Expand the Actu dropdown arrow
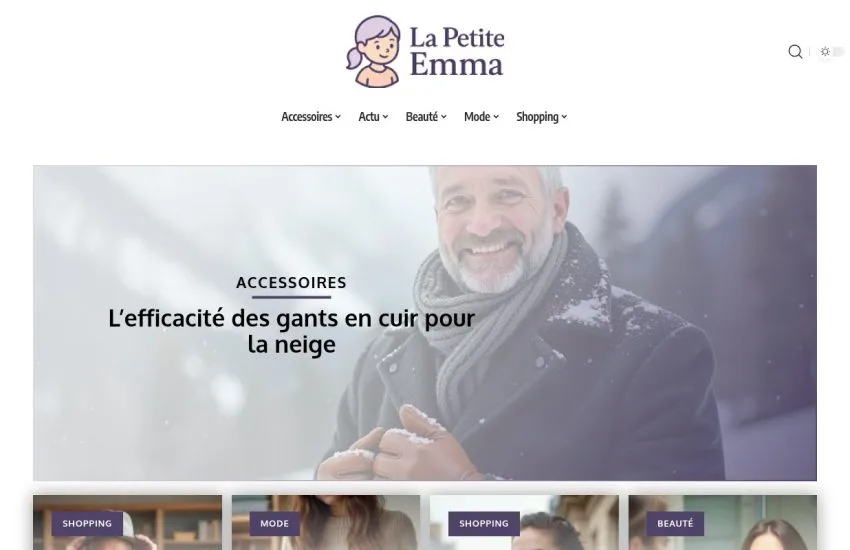 coord(385,117)
